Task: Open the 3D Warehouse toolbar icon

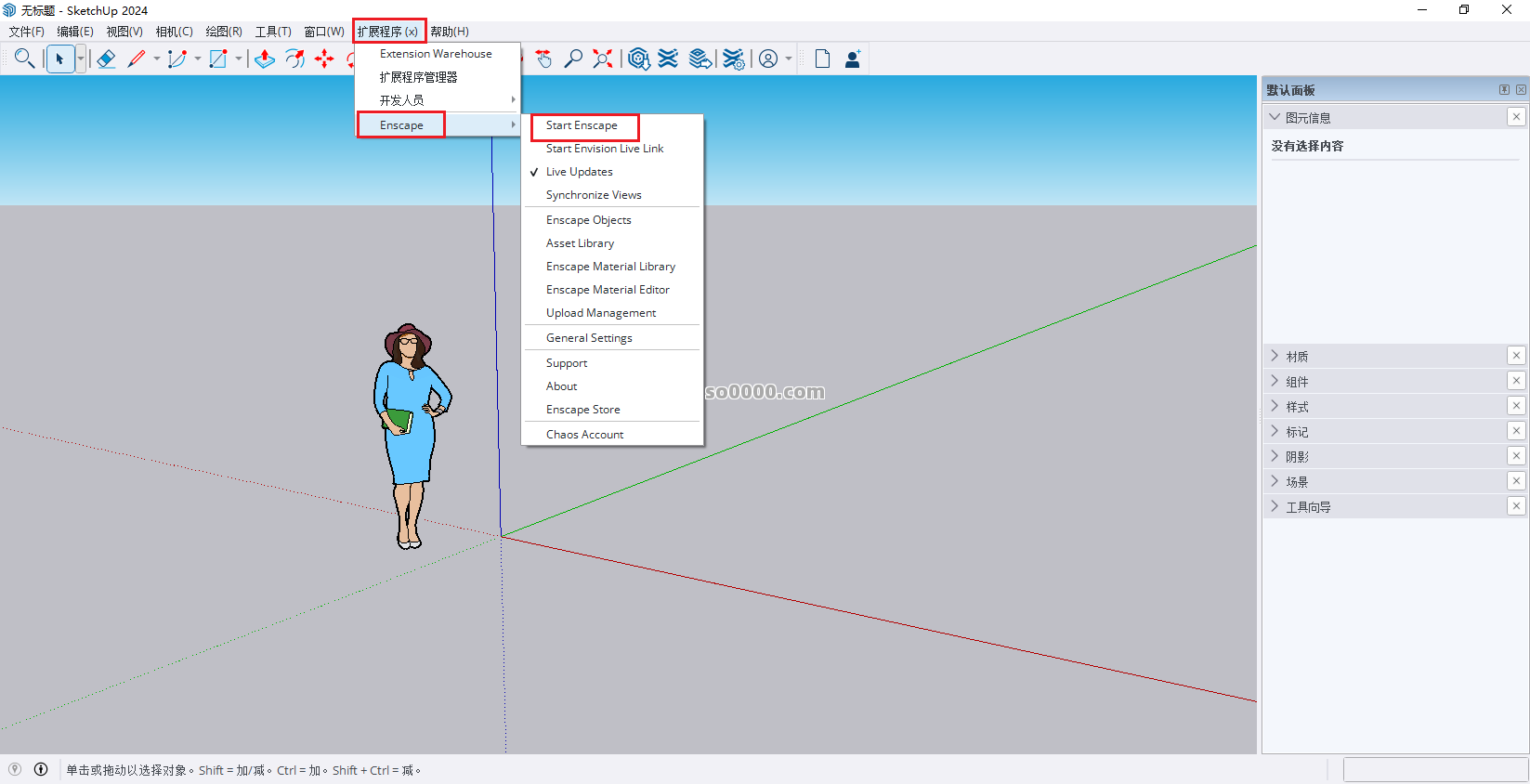Action: pos(639,59)
